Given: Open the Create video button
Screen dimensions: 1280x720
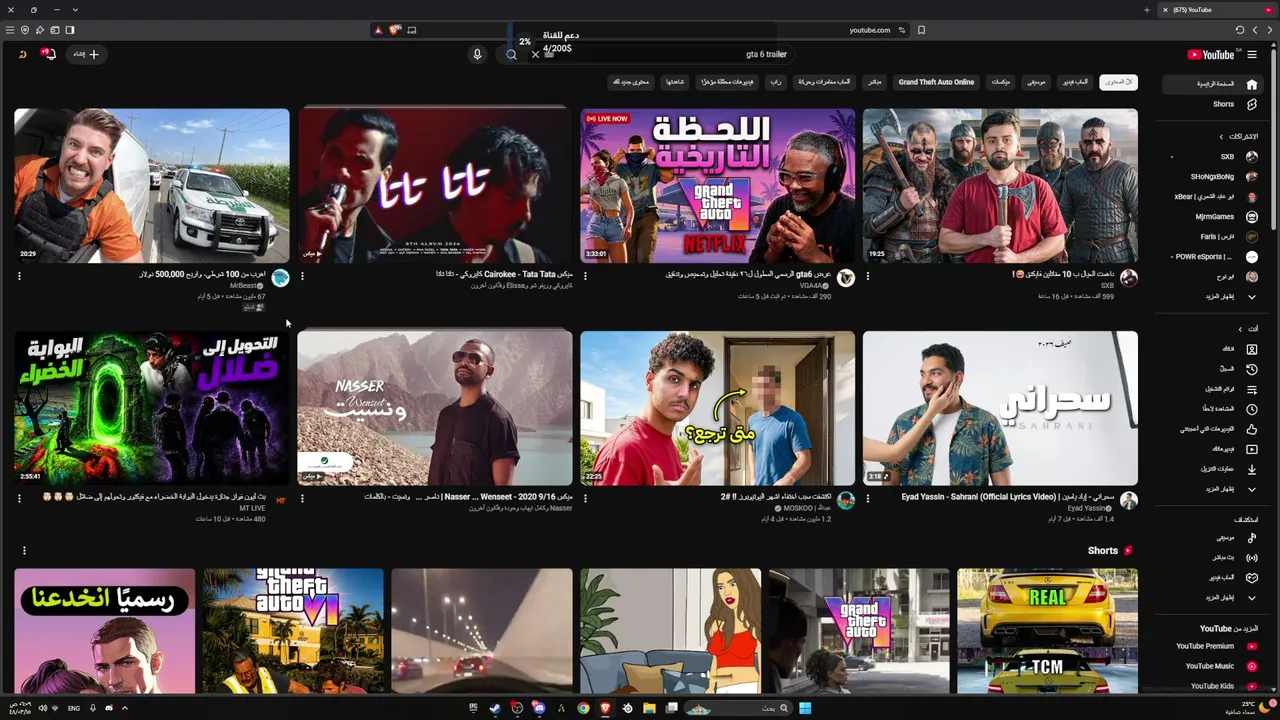Looking at the screenshot, I should (x=86, y=54).
